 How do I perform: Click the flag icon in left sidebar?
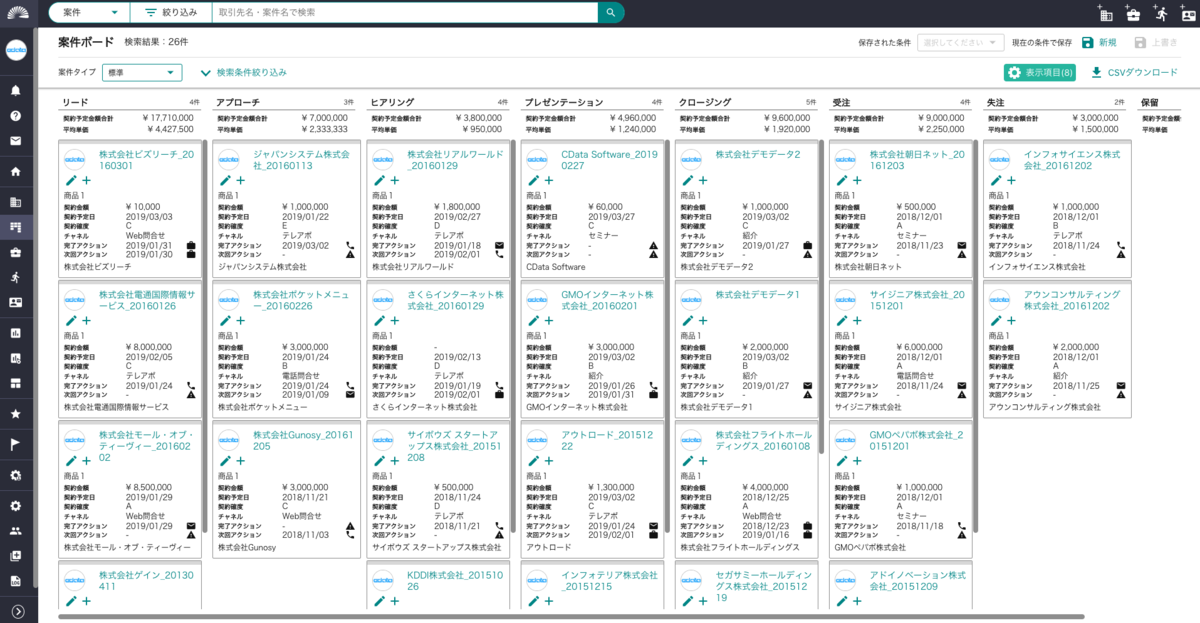16,443
